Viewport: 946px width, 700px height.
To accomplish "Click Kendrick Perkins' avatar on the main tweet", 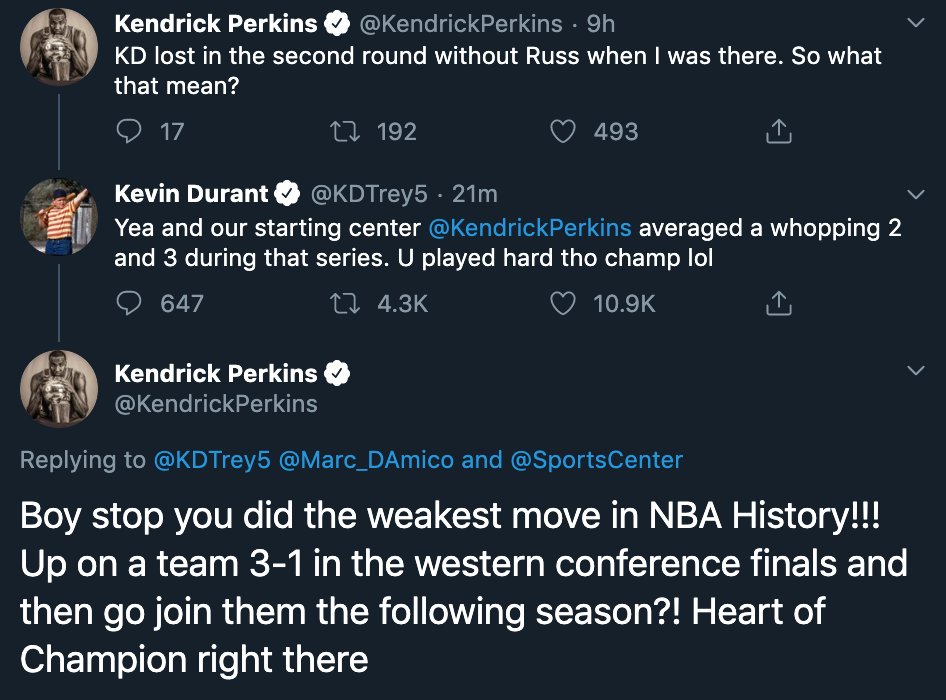I will (x=58, y=388).
